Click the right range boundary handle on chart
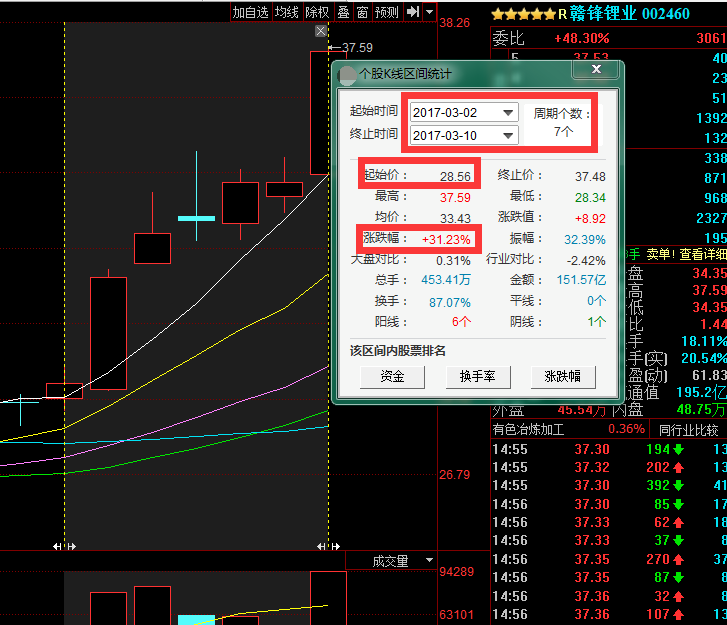727x625 pixels. 328,546
